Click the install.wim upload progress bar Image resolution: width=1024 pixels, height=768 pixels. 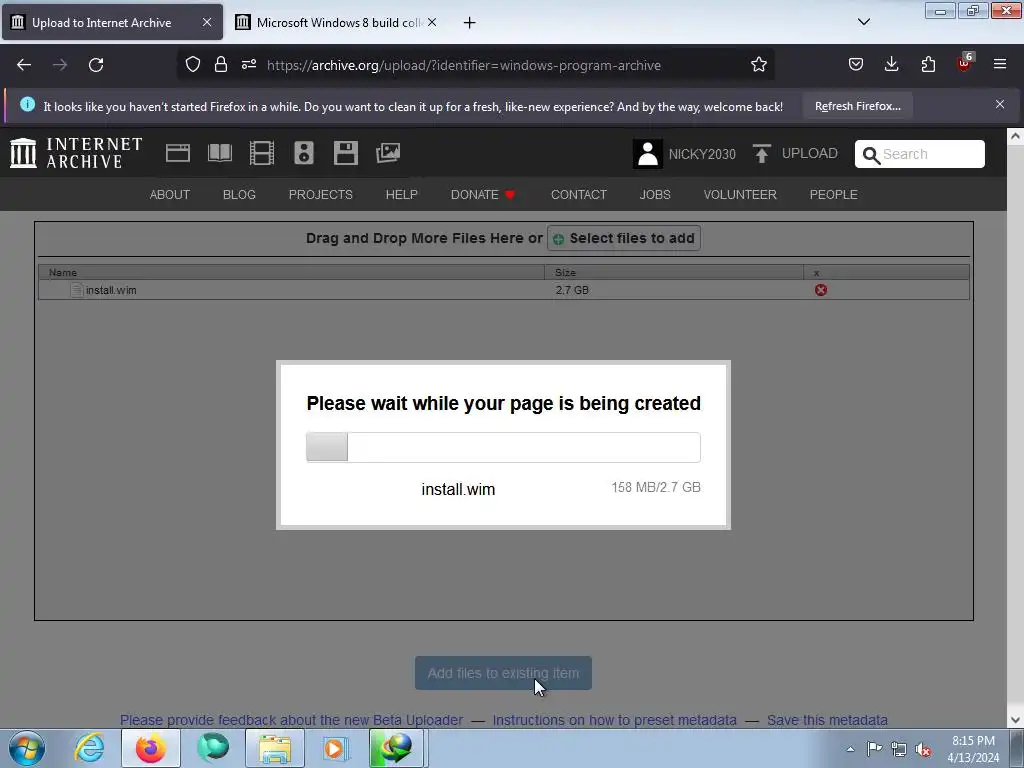tap(504, 447)
